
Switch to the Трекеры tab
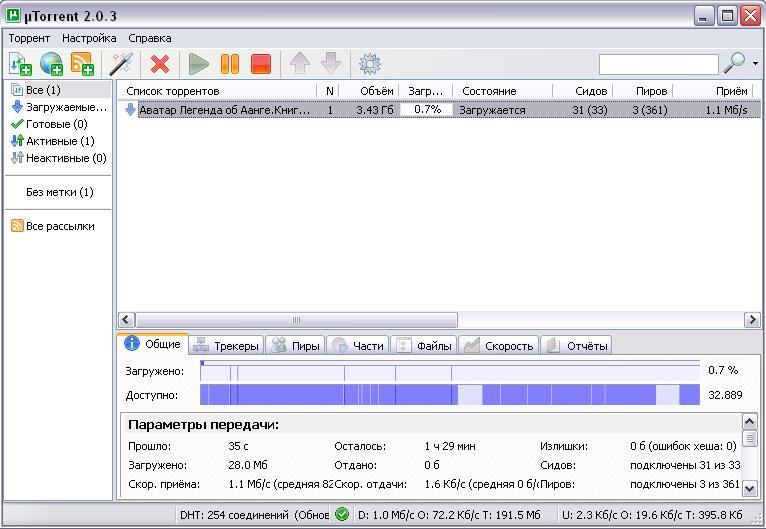[226, 346]
